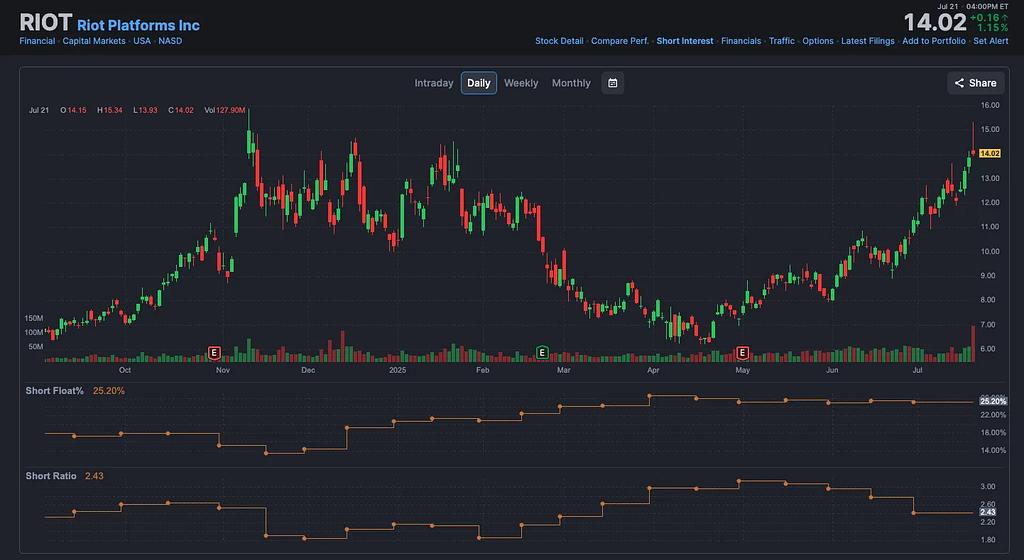Click Riot Platforms Inc company name

click(138, 25)
